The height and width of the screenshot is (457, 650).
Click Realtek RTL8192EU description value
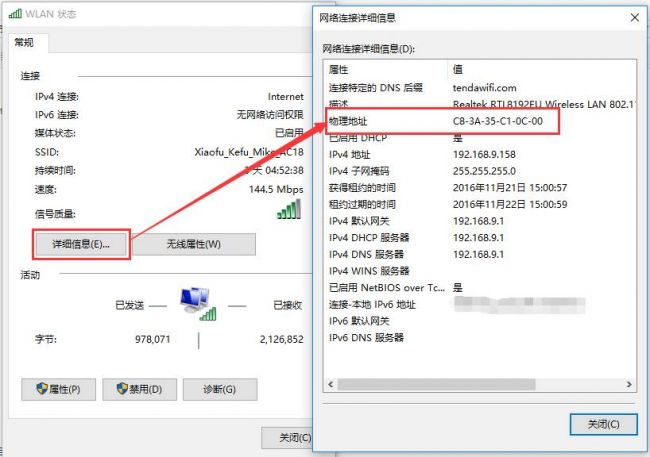544,104
